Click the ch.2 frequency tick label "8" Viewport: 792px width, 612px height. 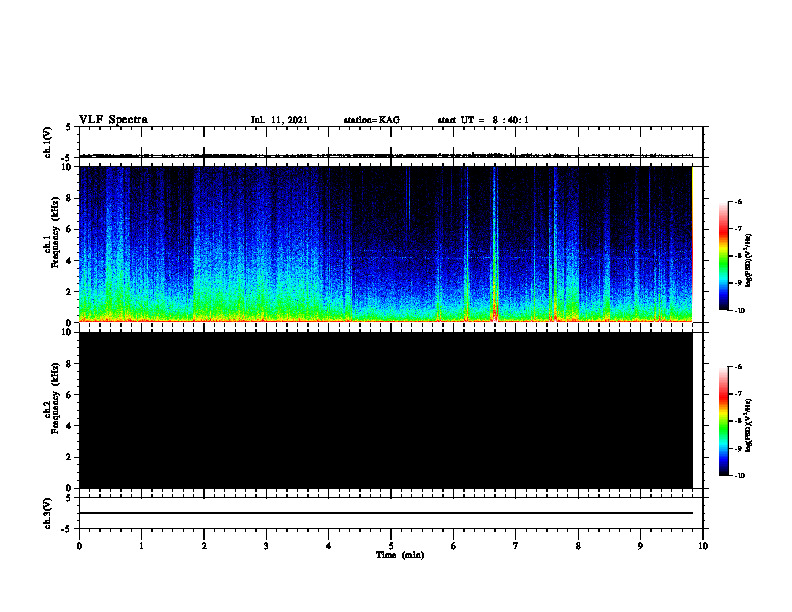click(69, 364)
